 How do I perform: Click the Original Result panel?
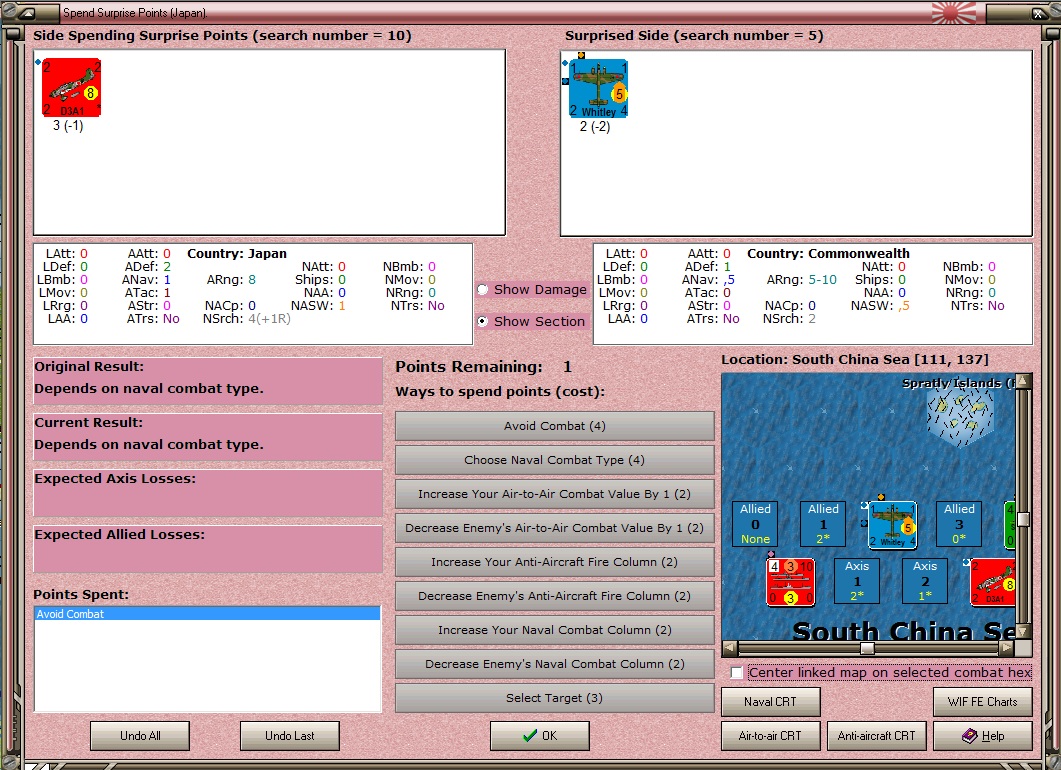pyautogui.click(x=208, y=382)
